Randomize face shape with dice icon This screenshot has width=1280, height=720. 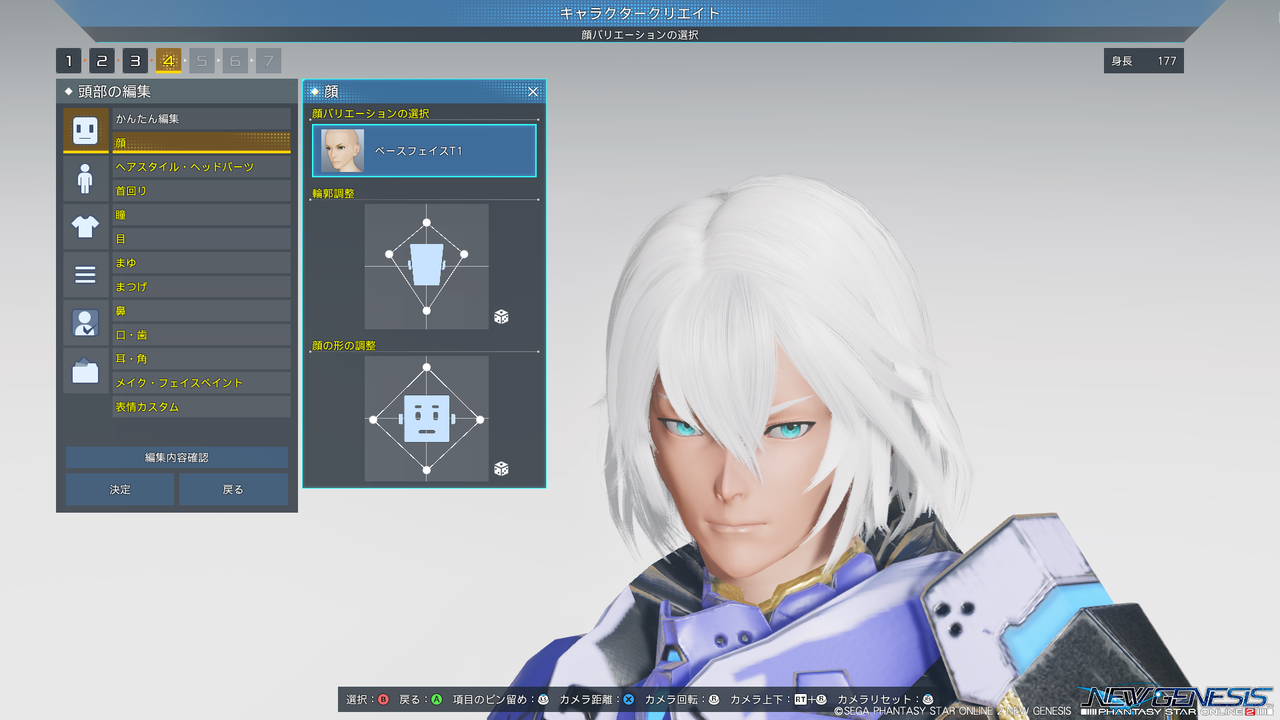click(x=501, y=469)
